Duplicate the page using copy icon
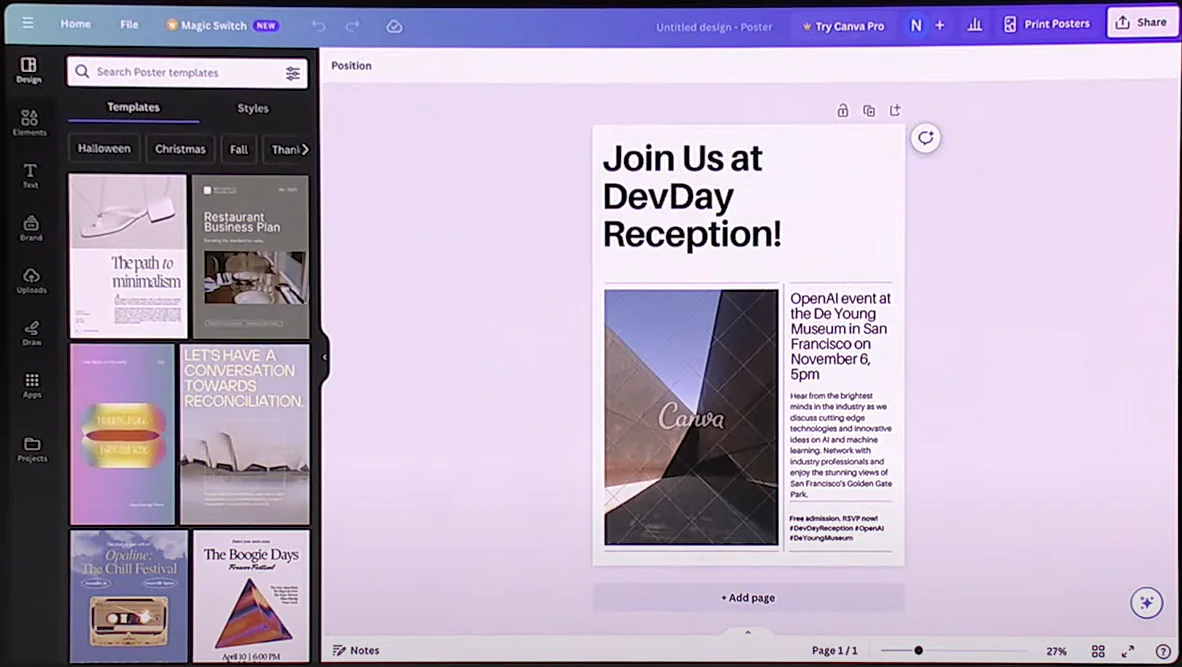Screen dimensions: 1182x667 click(869, 111)
